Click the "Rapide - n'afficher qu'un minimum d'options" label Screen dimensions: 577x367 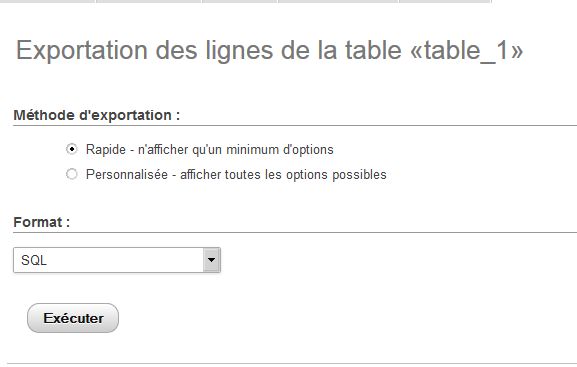209,150
